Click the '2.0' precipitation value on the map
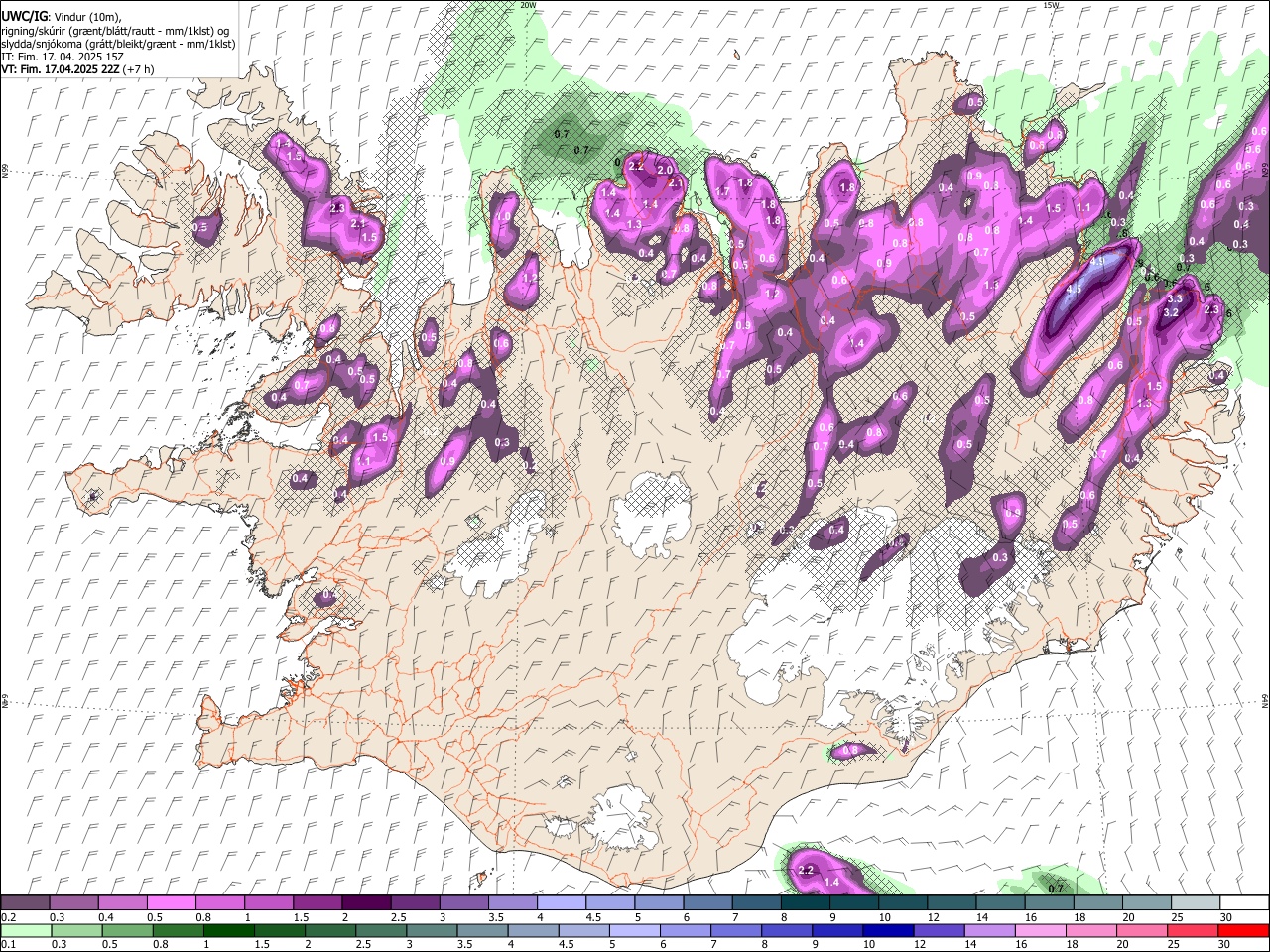This screenshot has height=952, width=1270. pos(665,171)
